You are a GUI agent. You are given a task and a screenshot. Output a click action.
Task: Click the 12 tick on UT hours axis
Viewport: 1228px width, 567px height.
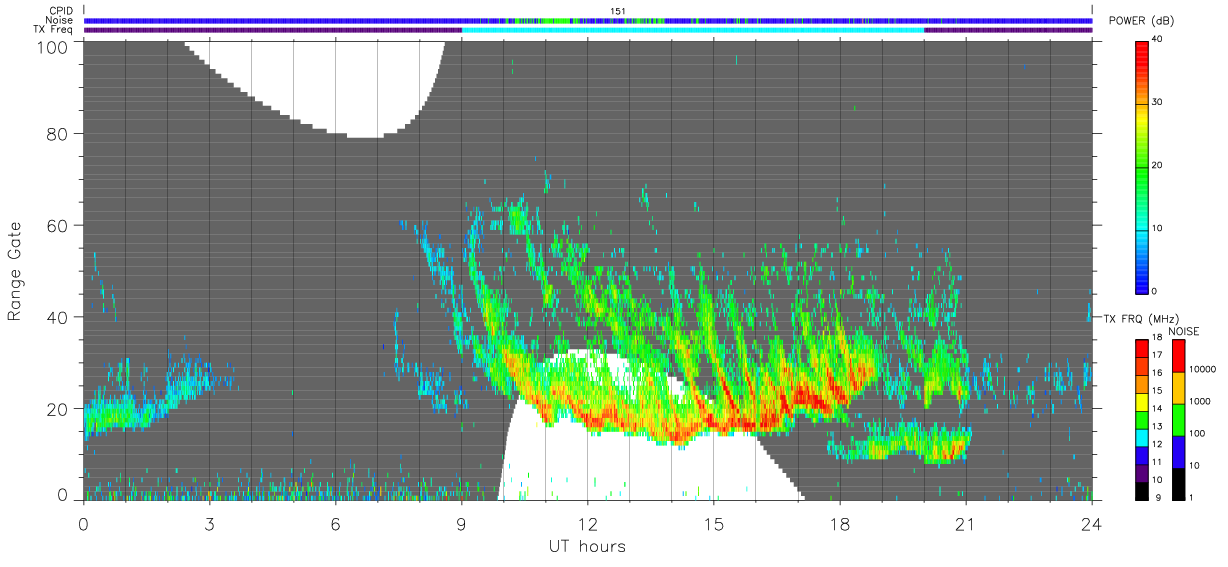pyautogui.click(x=588, y=524)
